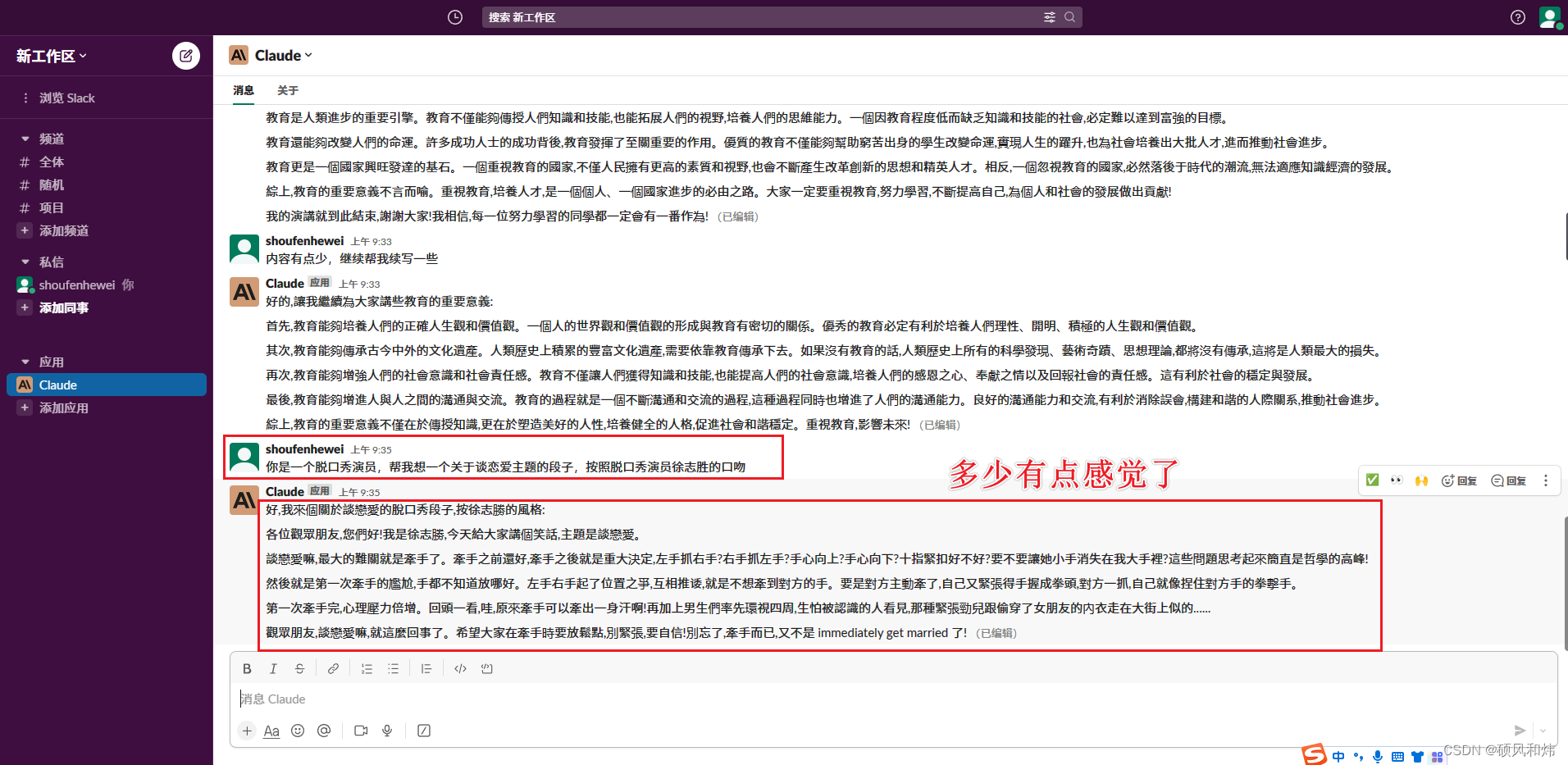Collapse the 频道 channels section
The width and height of the screenshot is (1568, 765).
click(25, 139)
